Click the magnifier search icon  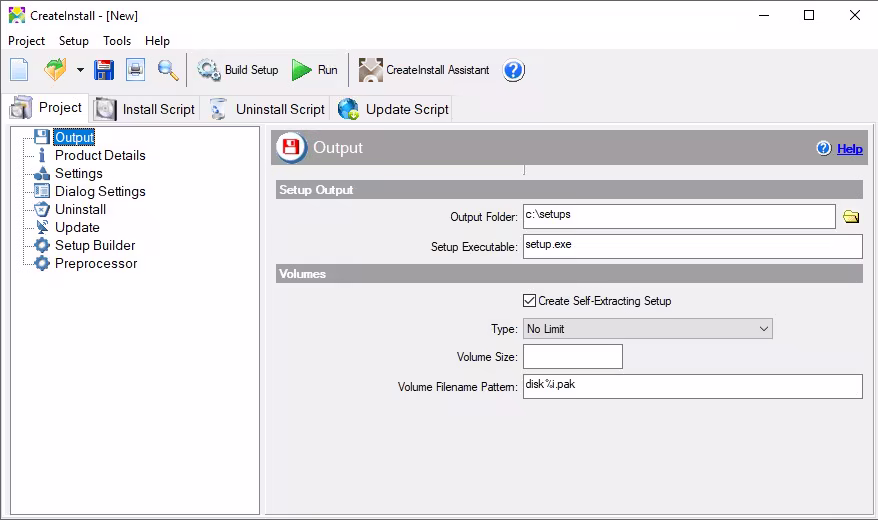point(168,70)
